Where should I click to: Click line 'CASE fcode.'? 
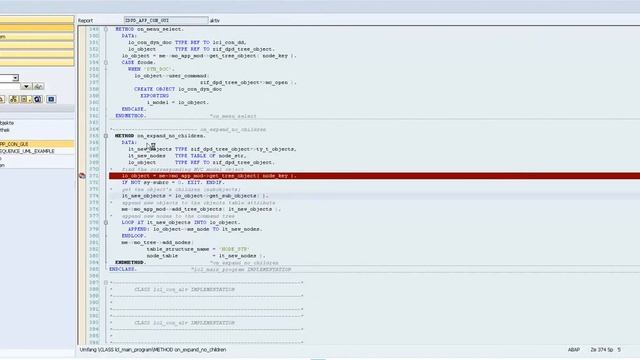pos(138,62)
